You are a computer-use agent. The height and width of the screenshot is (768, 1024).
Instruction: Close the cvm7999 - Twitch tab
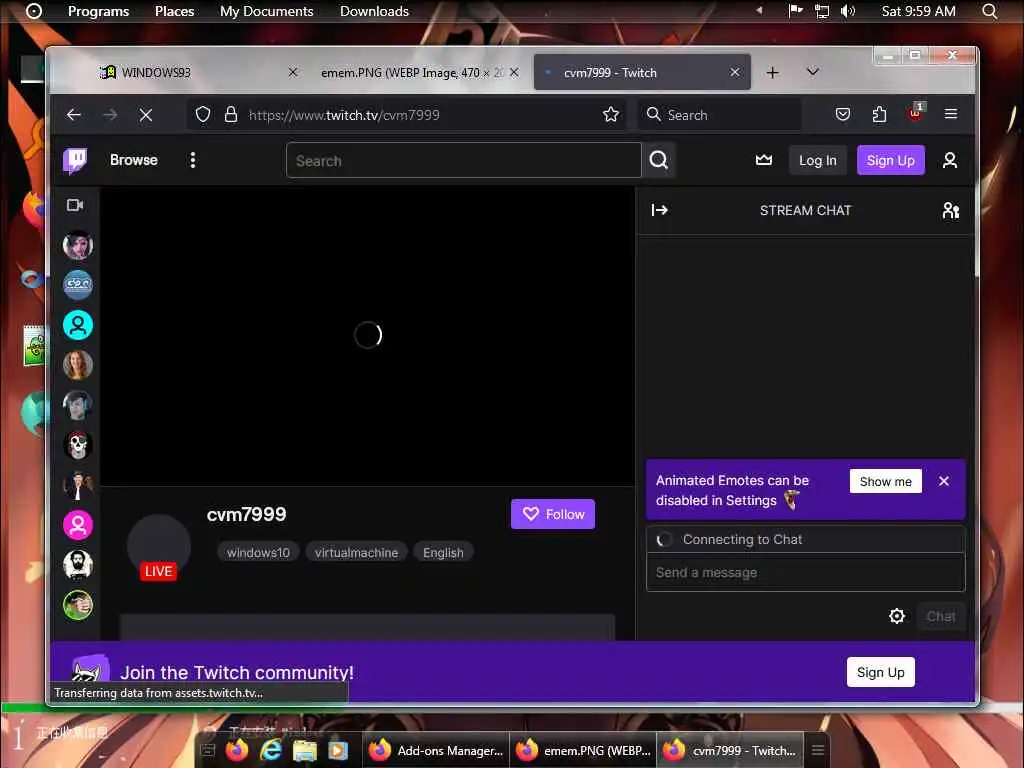click(735, 72)
